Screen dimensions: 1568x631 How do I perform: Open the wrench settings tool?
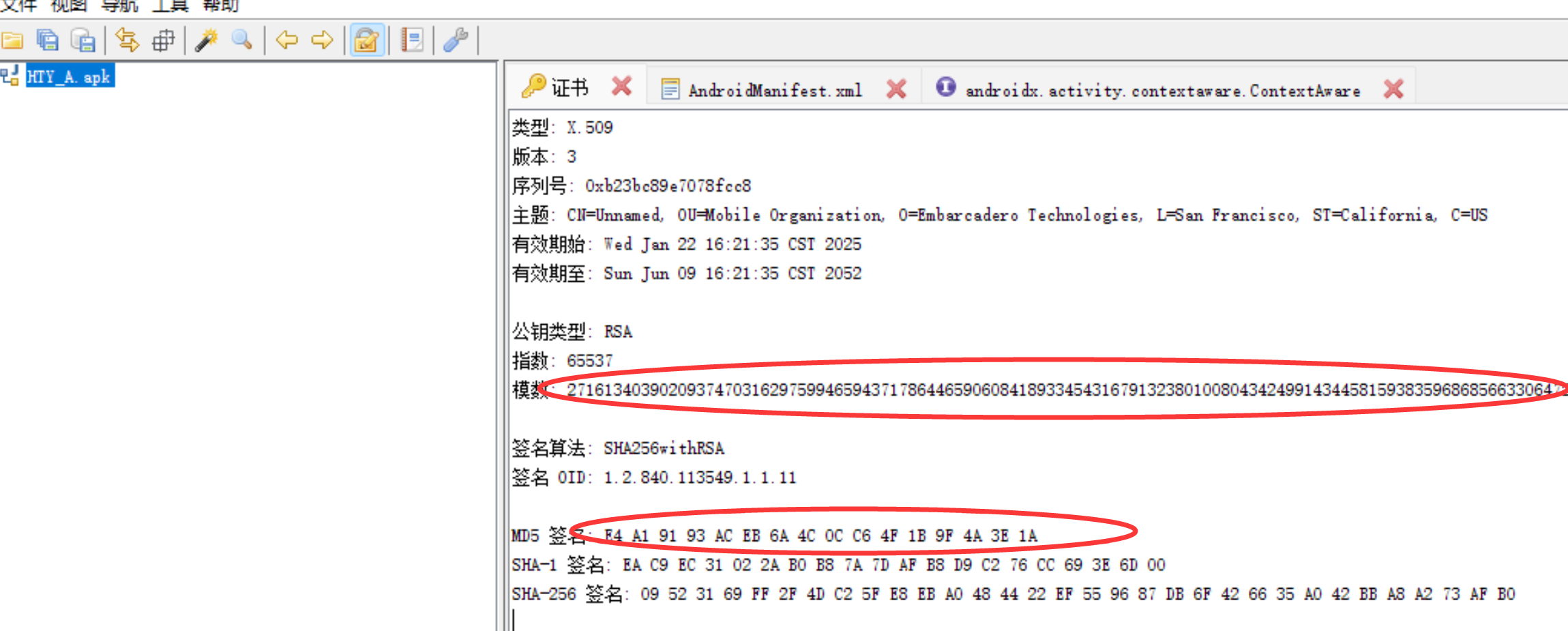coord(456,40)
